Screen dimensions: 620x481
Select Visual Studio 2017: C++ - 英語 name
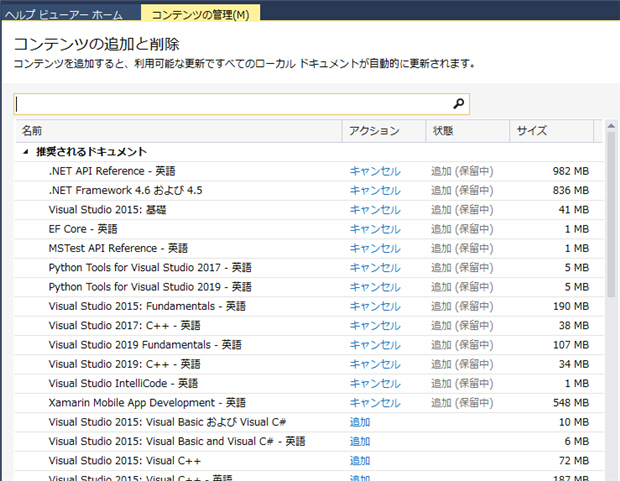(x=125, y=326)
